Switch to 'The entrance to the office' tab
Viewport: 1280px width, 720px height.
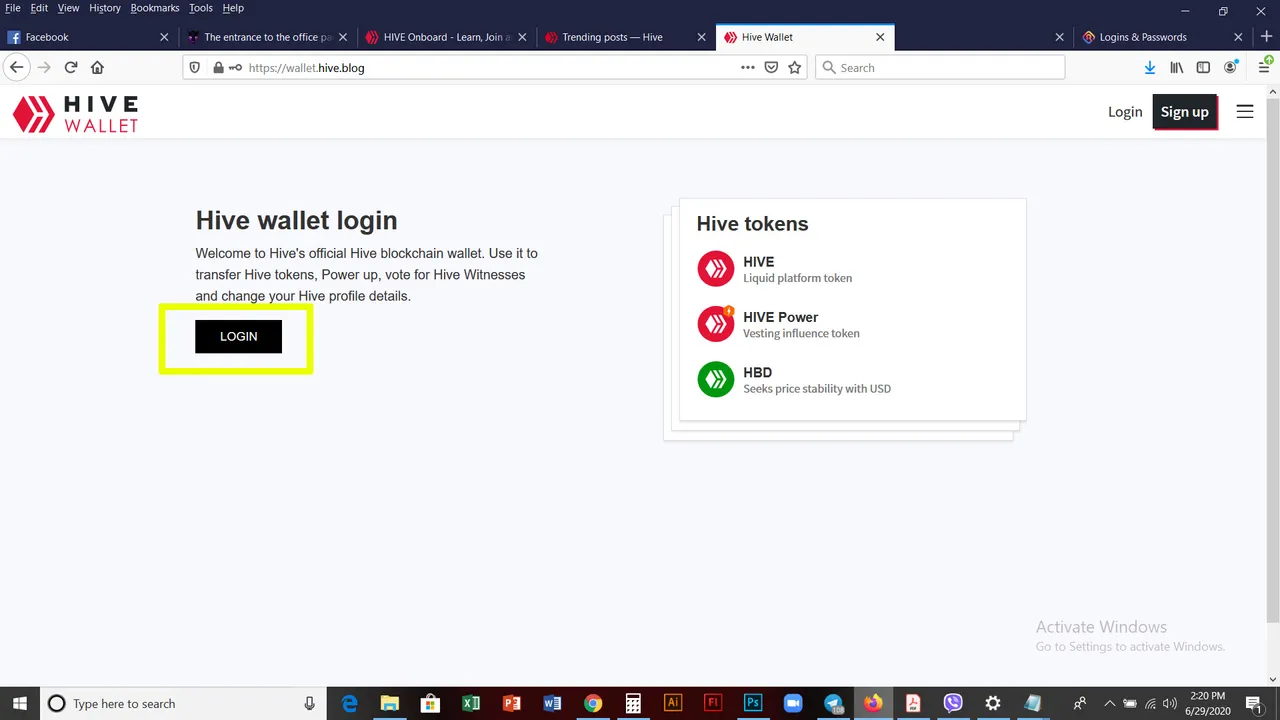[x=268, y=37]
